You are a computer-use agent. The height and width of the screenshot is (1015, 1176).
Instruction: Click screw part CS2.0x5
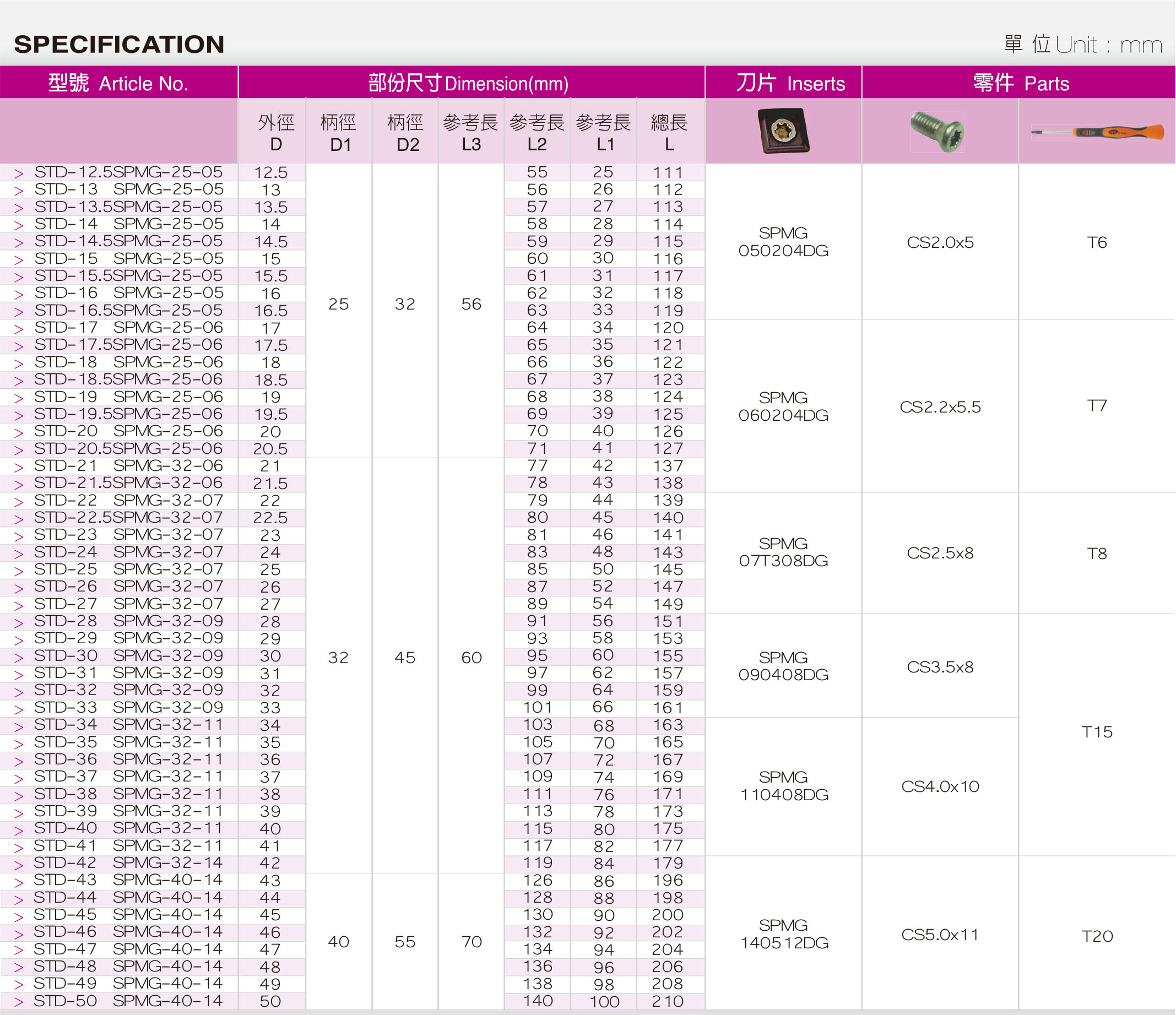click(x=940, y=242)
